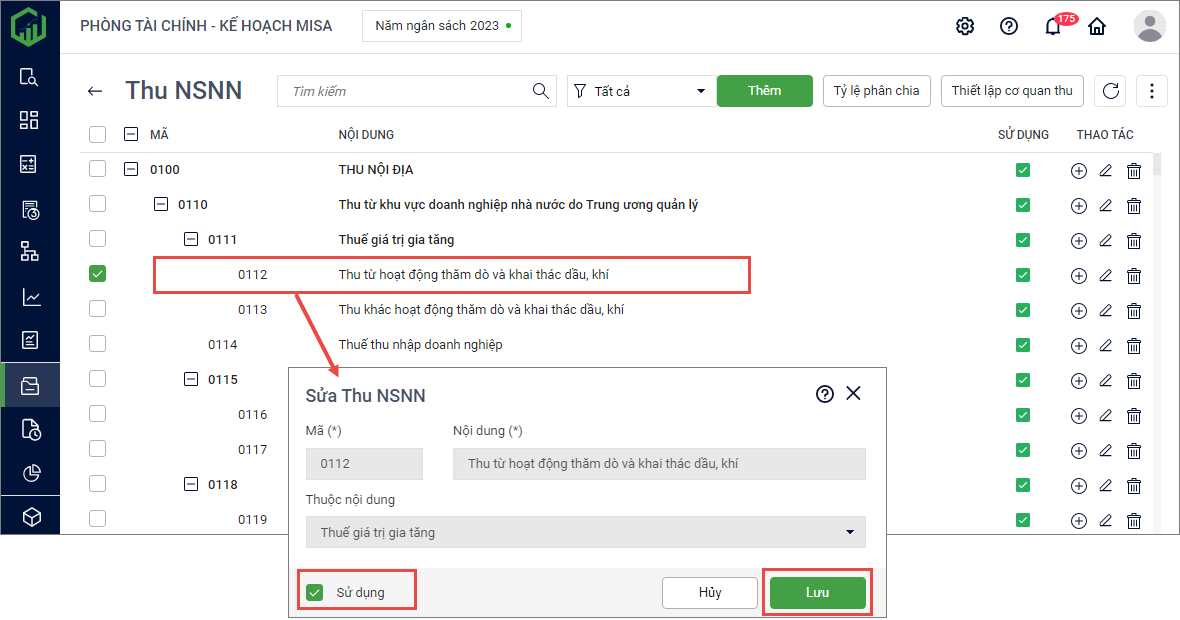Uncheck the selected row 0112 checkbox
This screenshot has width=1180, height=620.
pos(97,273)
